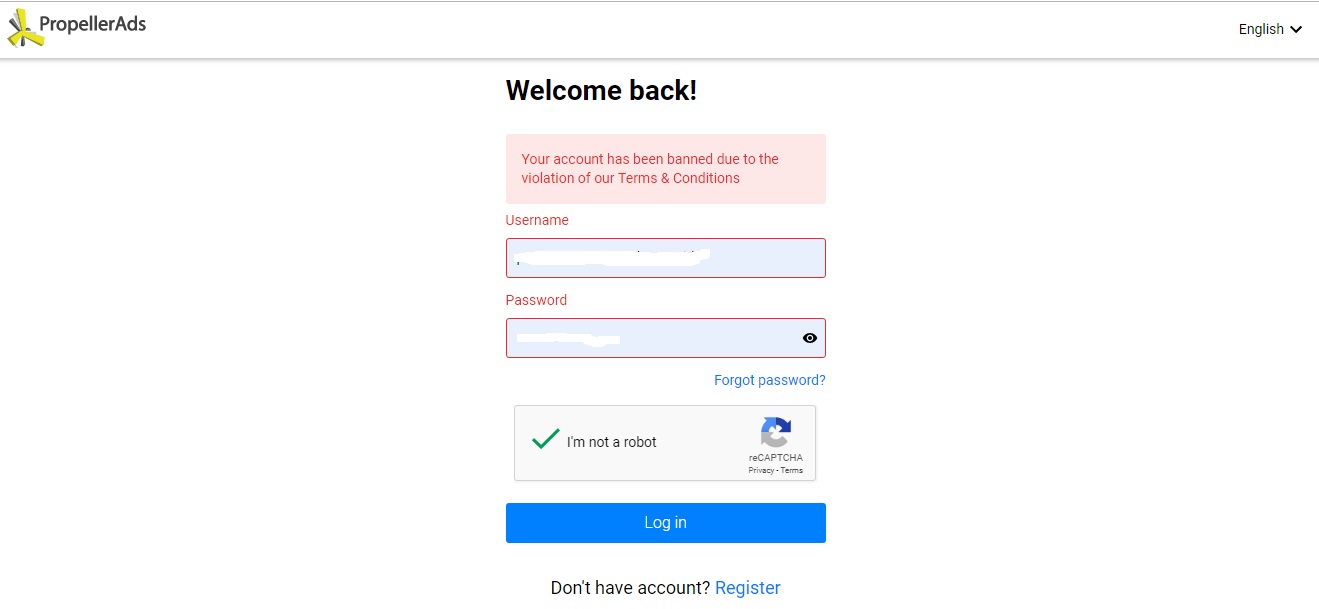Click the Password field label
This screenshot has width=1319, height=609.
click(x=536, y=300)
